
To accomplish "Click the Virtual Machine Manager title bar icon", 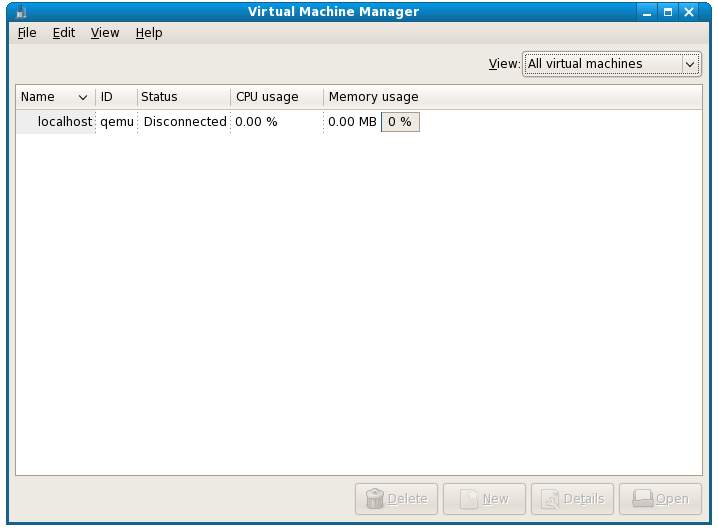I will pyautogui.click(x=21, y=11).
